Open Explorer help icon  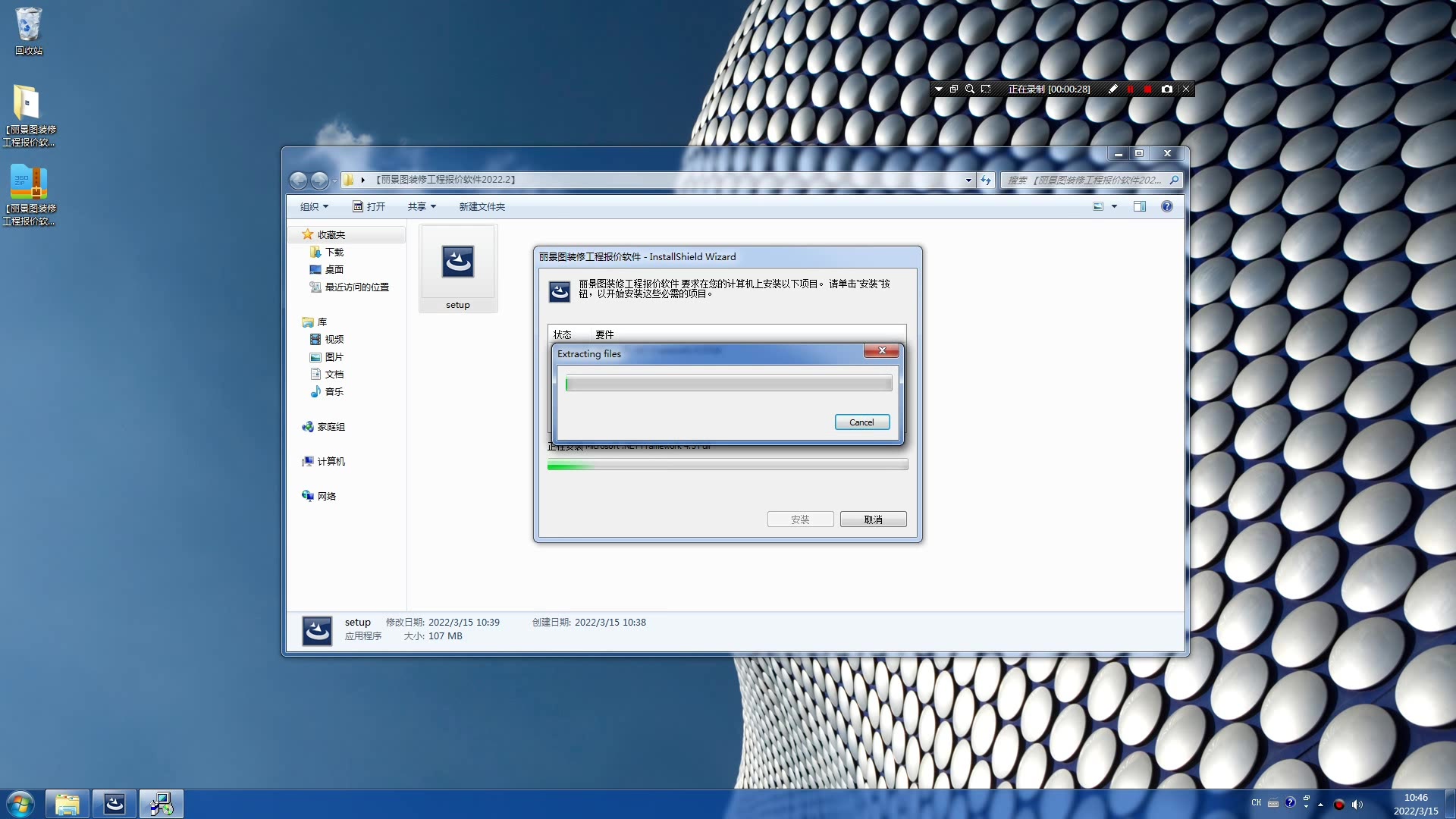click(1166, 206)
